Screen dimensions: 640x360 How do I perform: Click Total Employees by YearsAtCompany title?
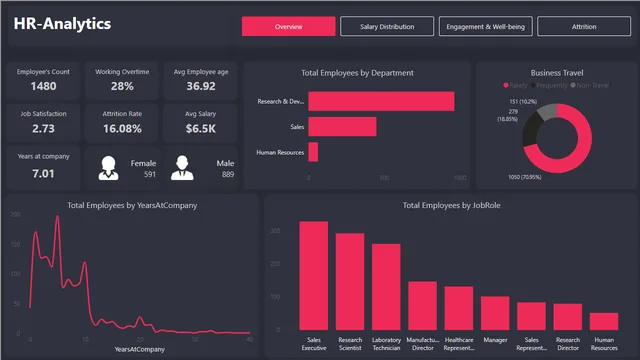[132, 205]
